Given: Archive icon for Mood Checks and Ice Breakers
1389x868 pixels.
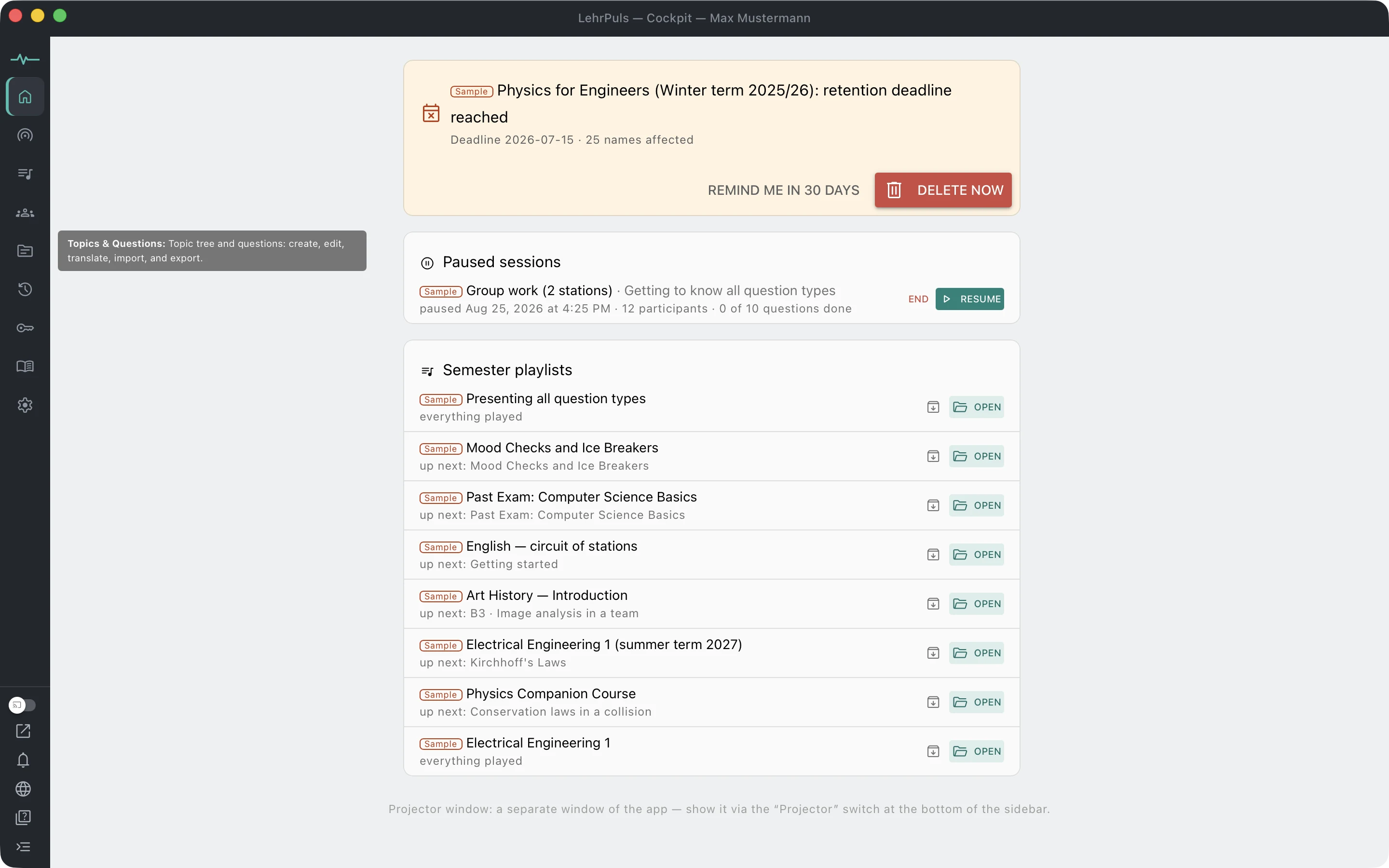Looking at the screenshot, I should (933, 456).
